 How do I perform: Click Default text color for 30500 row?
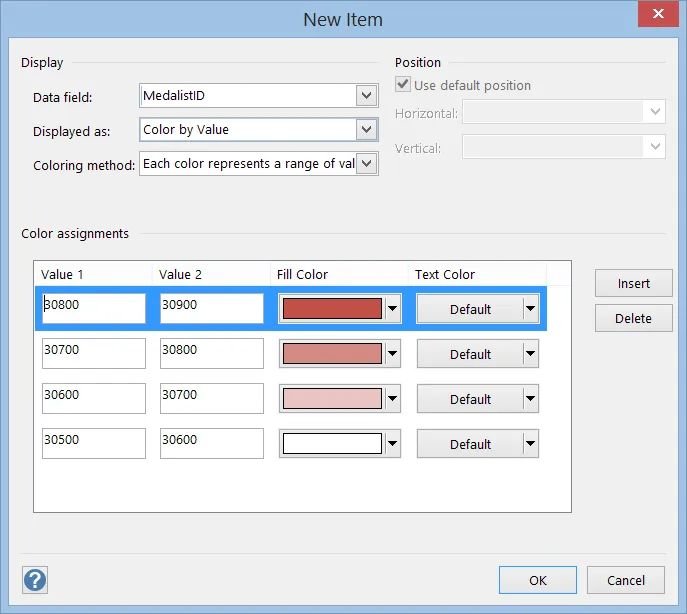point(470,444)
